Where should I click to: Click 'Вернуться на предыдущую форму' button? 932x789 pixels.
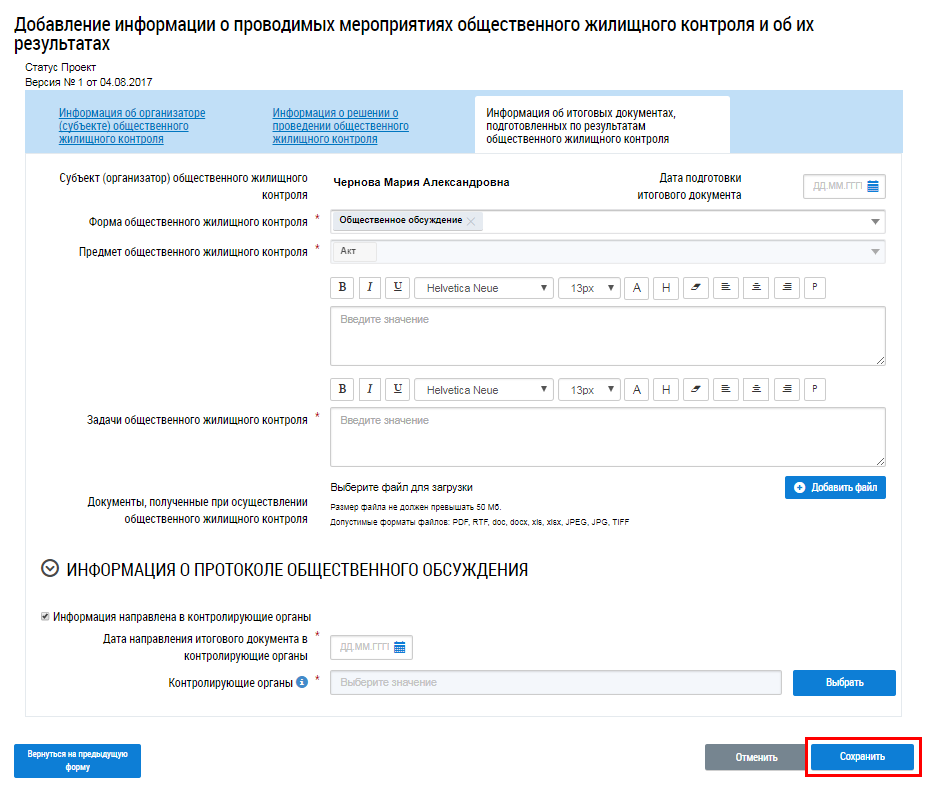click(77, 760)
